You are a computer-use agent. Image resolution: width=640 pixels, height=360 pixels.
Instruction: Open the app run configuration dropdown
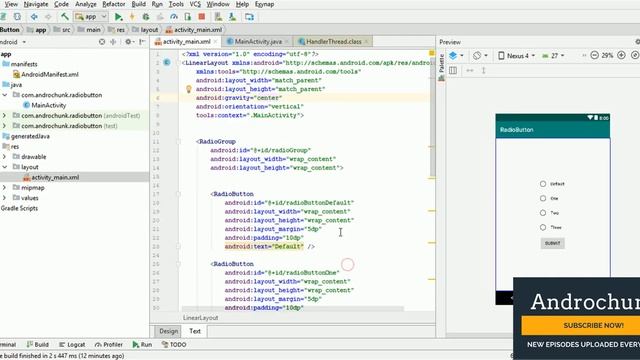point(91,17)
